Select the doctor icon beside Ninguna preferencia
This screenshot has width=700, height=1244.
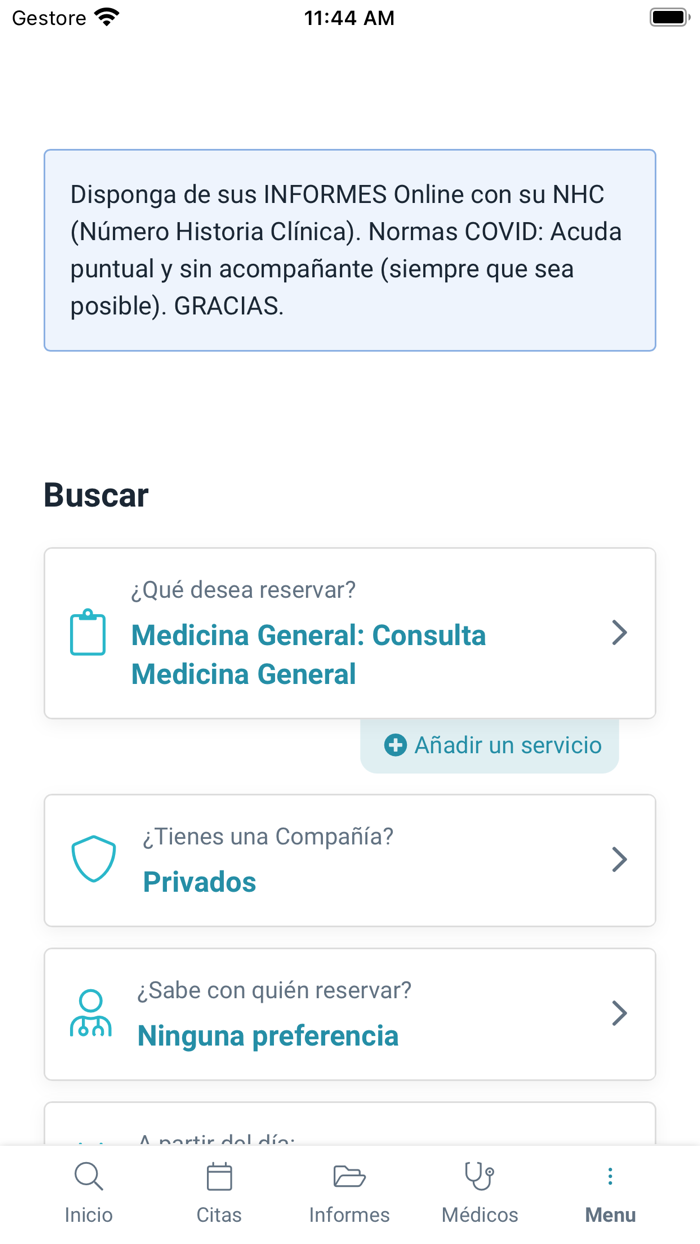[x=90, y=1013]
